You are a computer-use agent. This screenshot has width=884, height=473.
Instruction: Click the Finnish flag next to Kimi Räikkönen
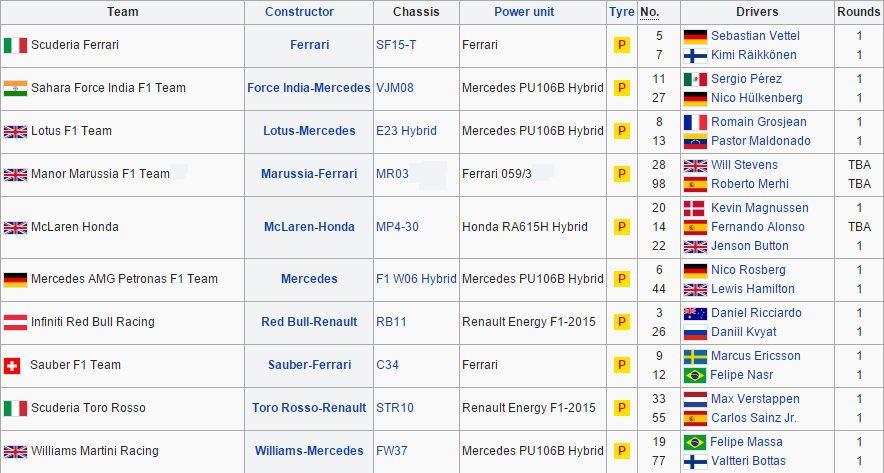click(x=695, y=55)
